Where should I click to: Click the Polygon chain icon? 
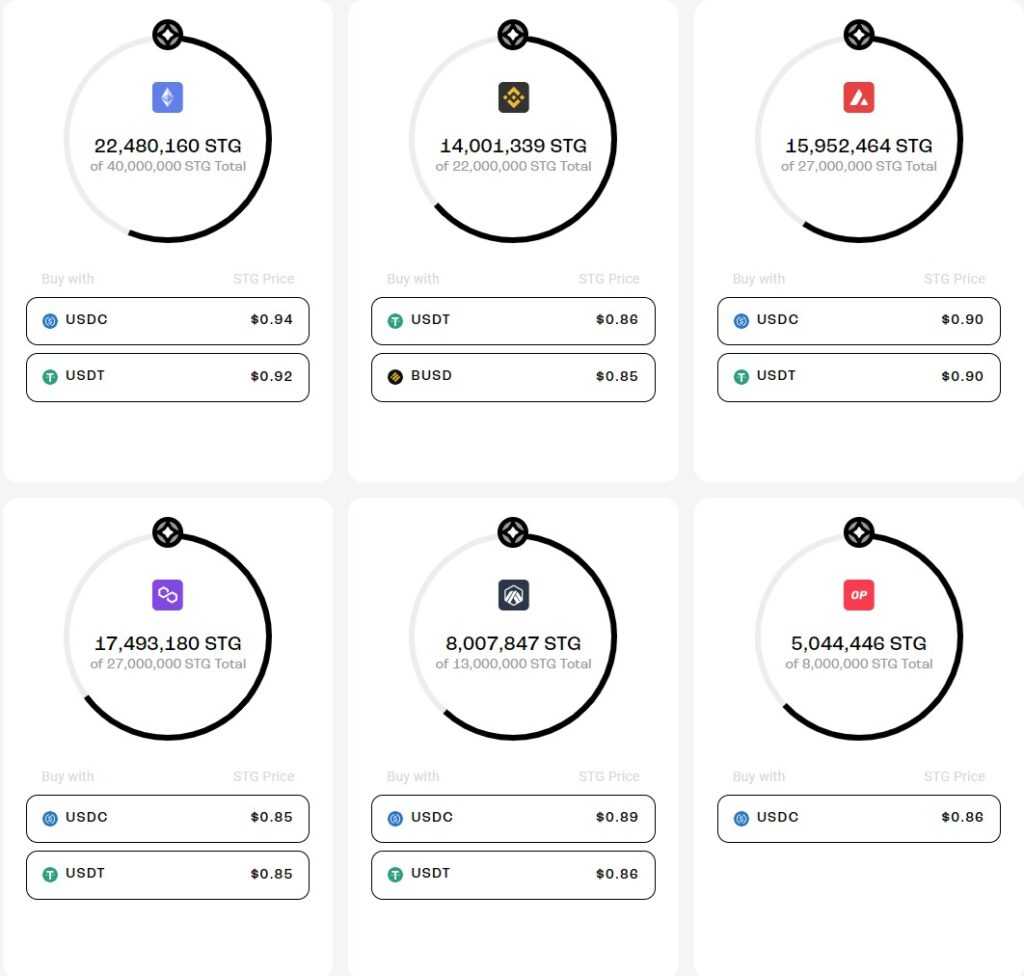pos(168,595)
